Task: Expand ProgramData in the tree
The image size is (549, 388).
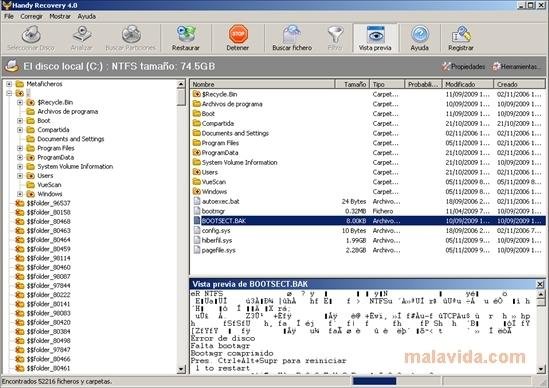Action: click(x=20, y=157)
